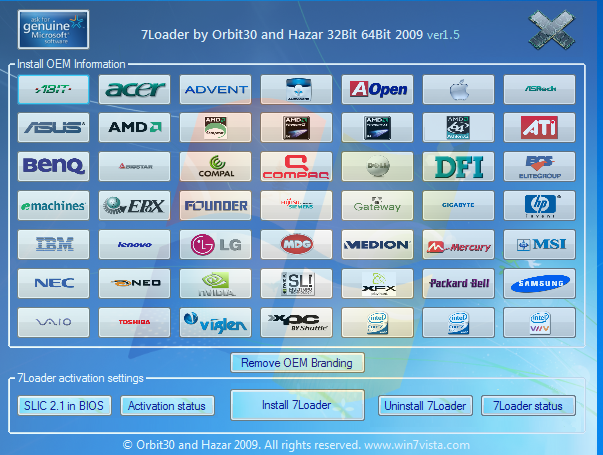The width and height of the screenshot is (603, 455).
Task: Click the genuine Microsoft software badge
Action: (53, 30)
